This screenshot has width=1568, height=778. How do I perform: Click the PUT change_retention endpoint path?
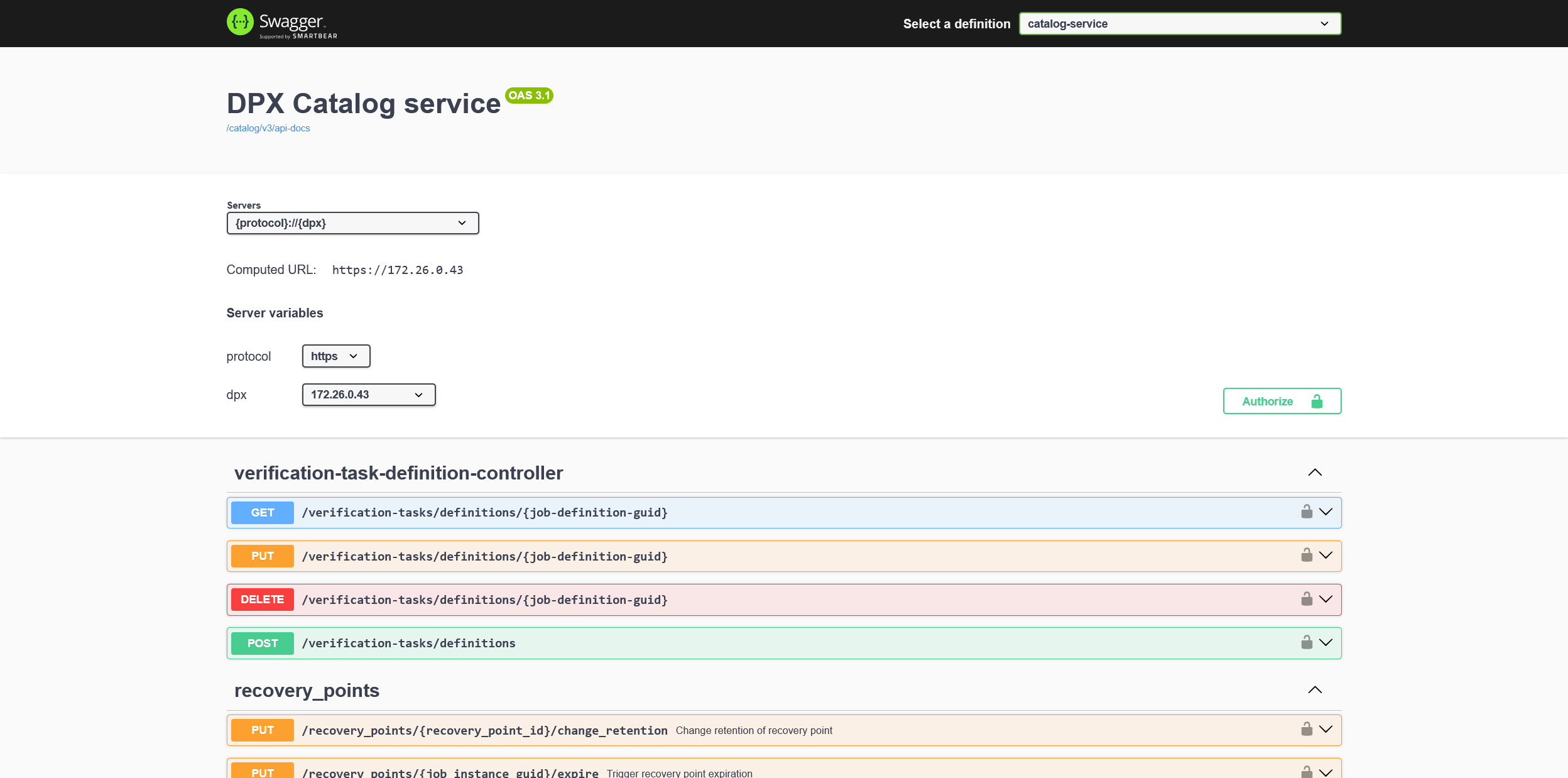coord(484,730)
